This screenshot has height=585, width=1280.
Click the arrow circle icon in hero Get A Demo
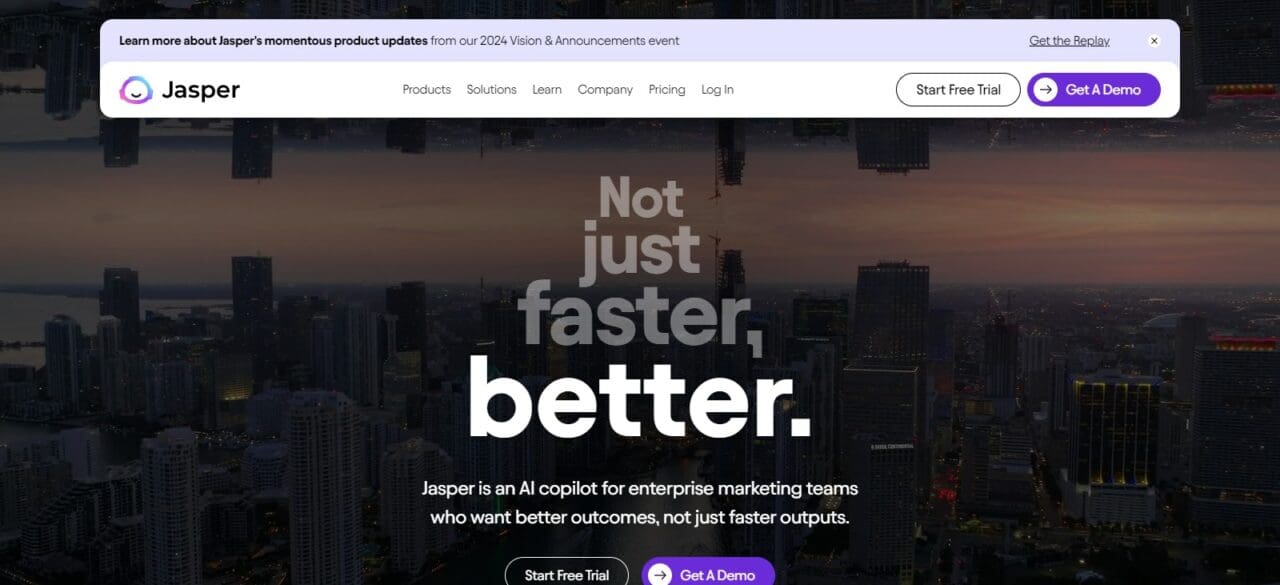click(660, 575)
